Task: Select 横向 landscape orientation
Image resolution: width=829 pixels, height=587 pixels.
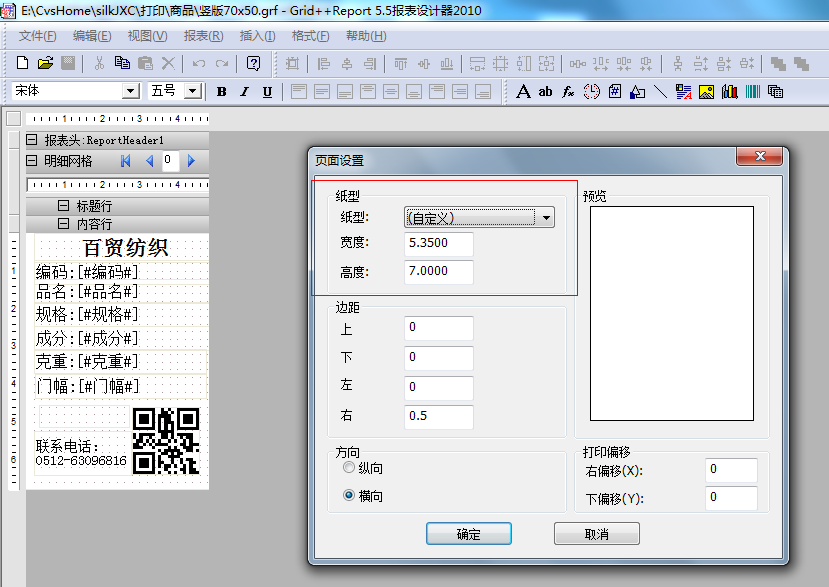Action: click(349, 496)
